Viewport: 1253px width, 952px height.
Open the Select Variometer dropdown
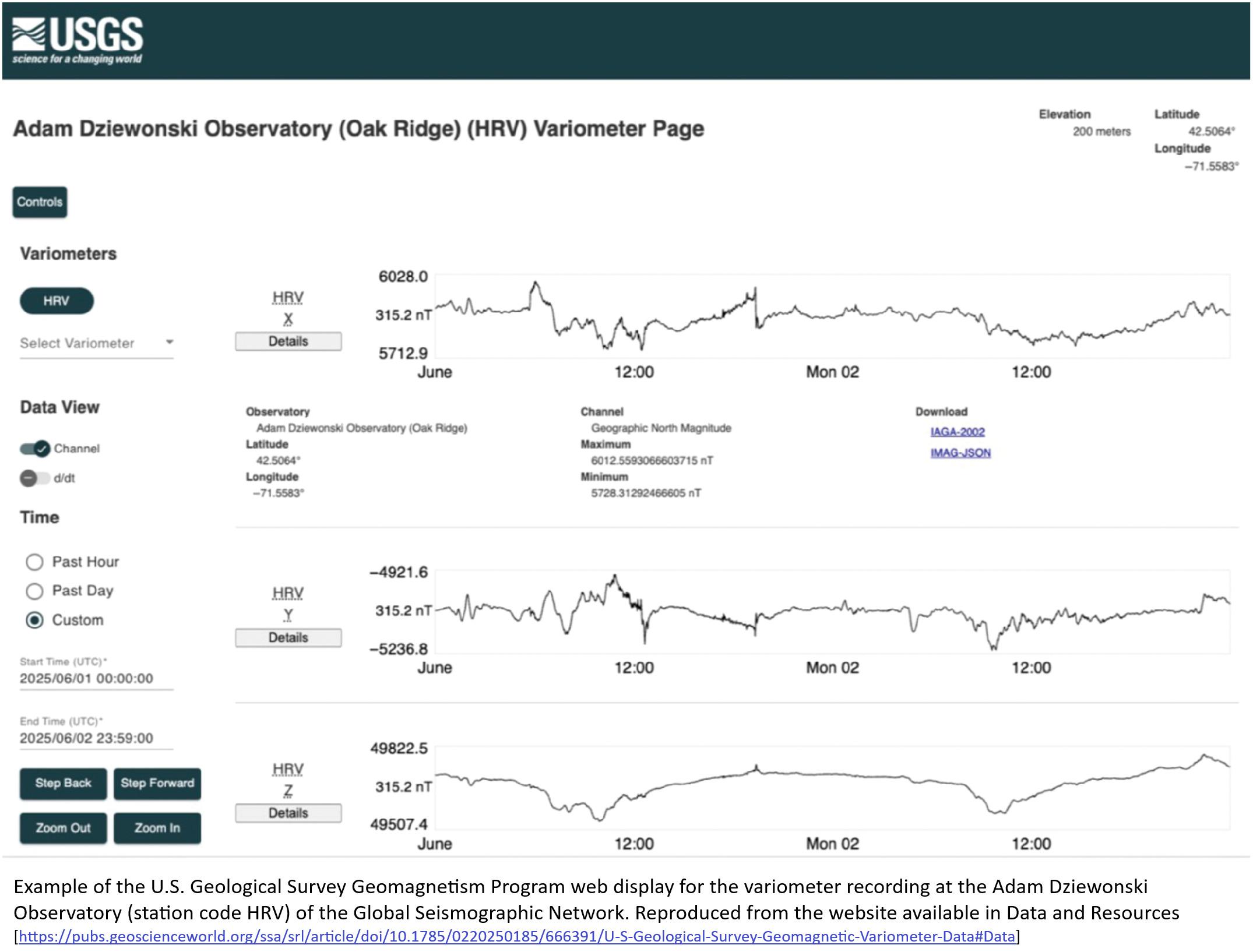click(87, 343)
